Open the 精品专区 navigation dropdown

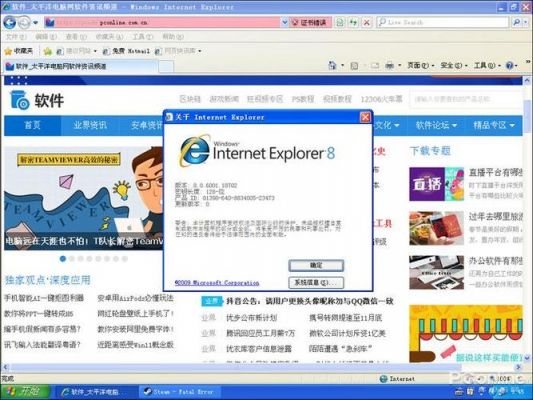(x=494, y=125)
